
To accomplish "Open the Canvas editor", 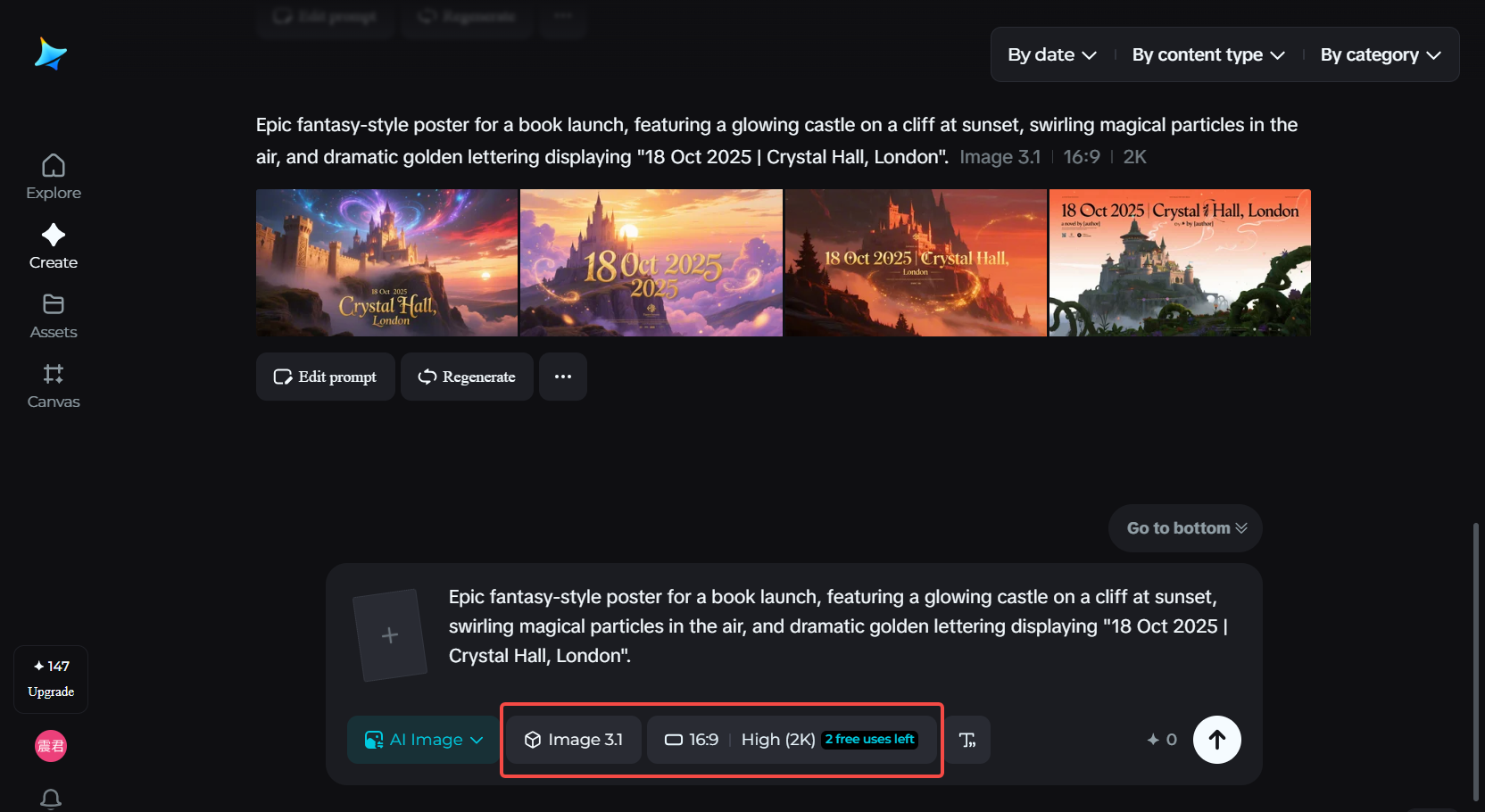I will coord(54,385).
